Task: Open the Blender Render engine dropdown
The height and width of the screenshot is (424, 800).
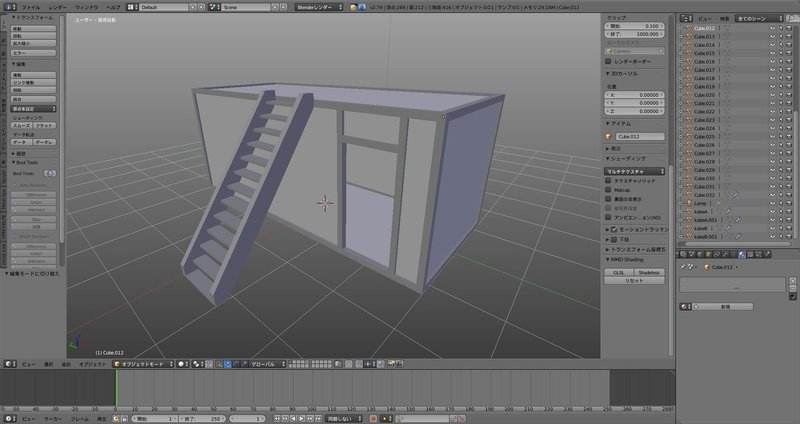Action: 319,7
